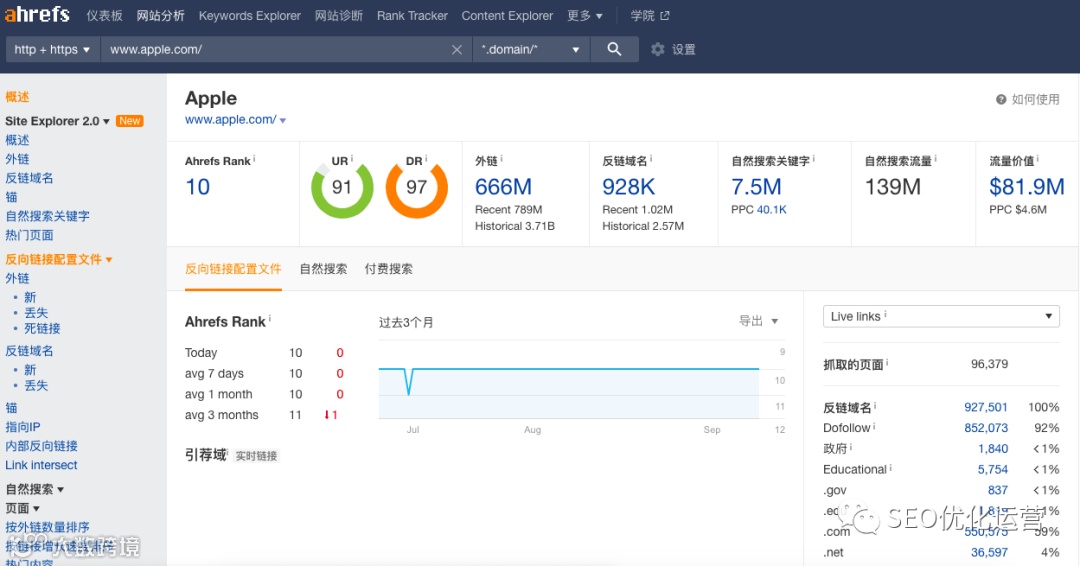The height and width of the screenshot is (566, 1080).
Task: Switch to the 自然搜索 tab
Action: point(323,269)
